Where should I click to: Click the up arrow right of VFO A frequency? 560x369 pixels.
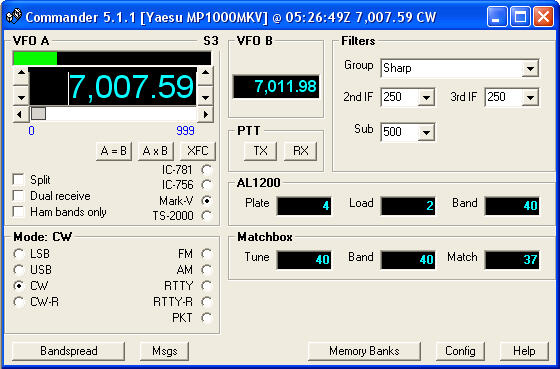pos(205,74)
